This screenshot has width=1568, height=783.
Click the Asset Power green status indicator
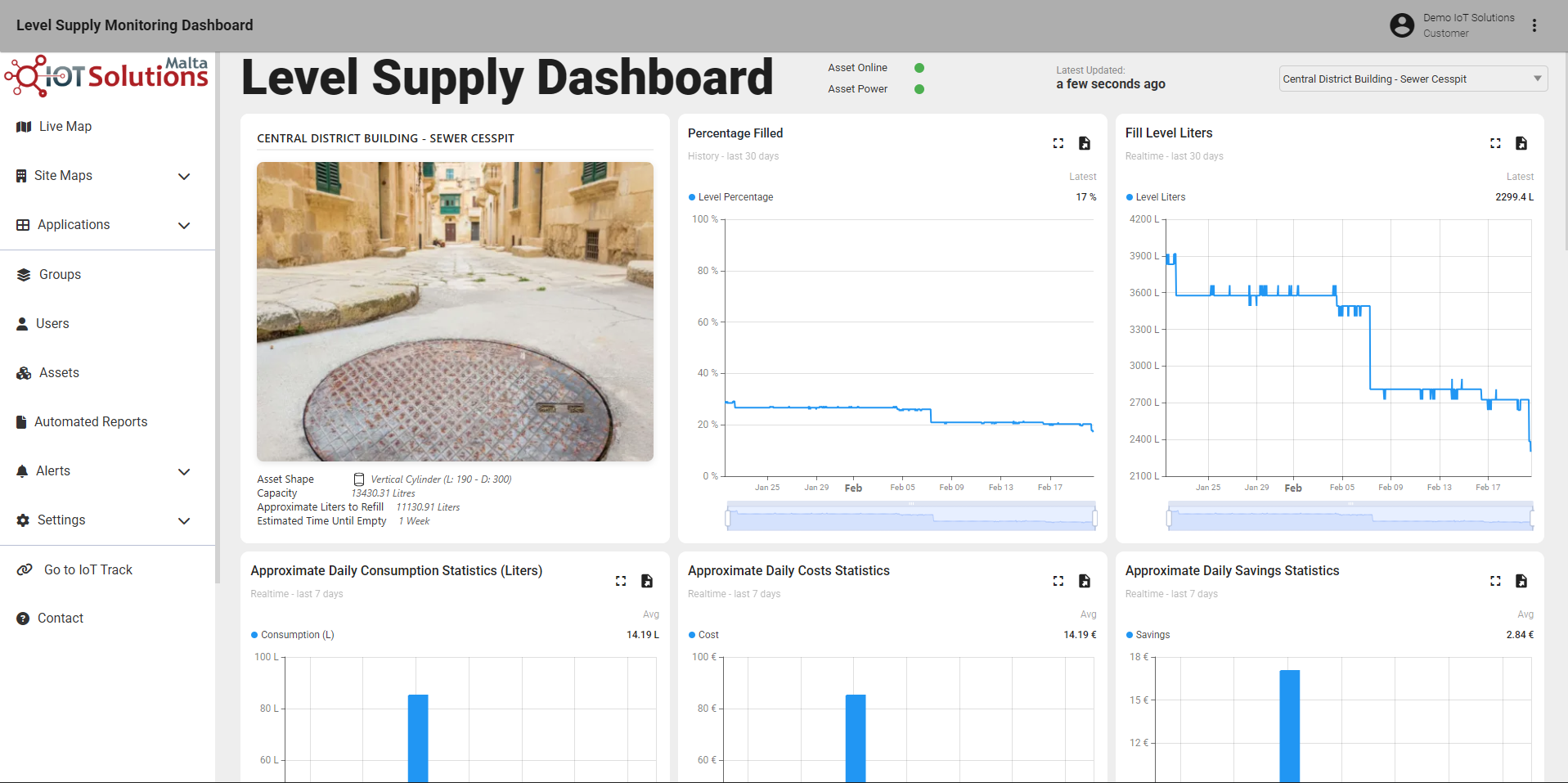click(x=919, y=89)
